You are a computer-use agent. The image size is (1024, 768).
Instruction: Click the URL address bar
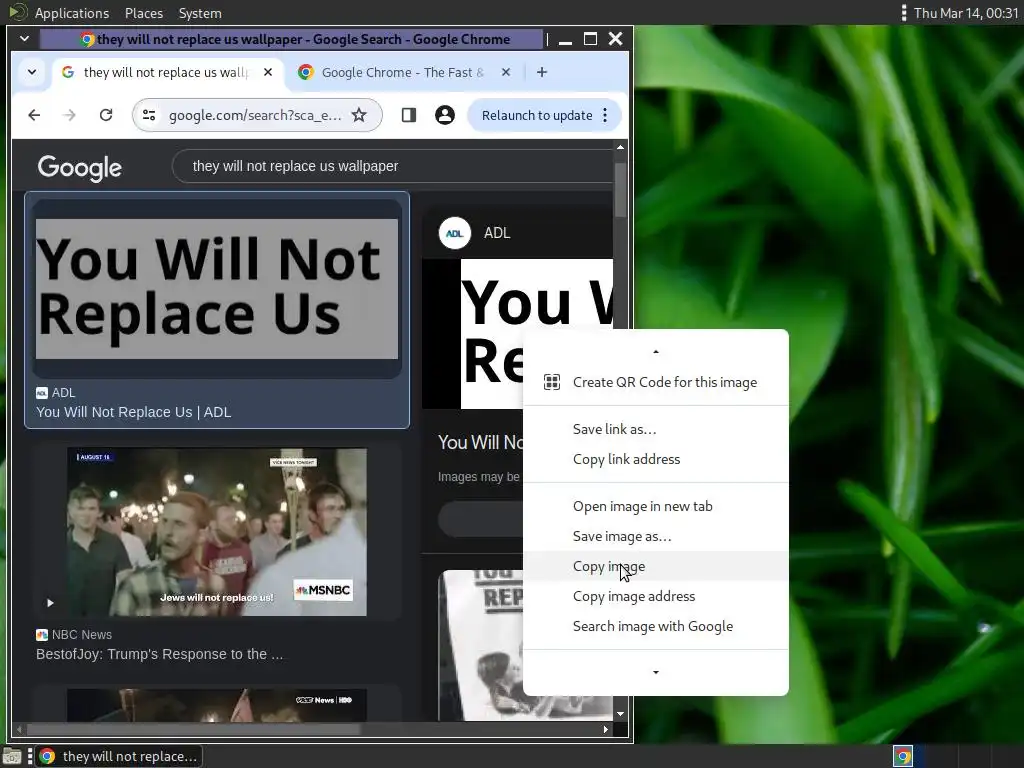pyautogui.click(x=255, y=116)
